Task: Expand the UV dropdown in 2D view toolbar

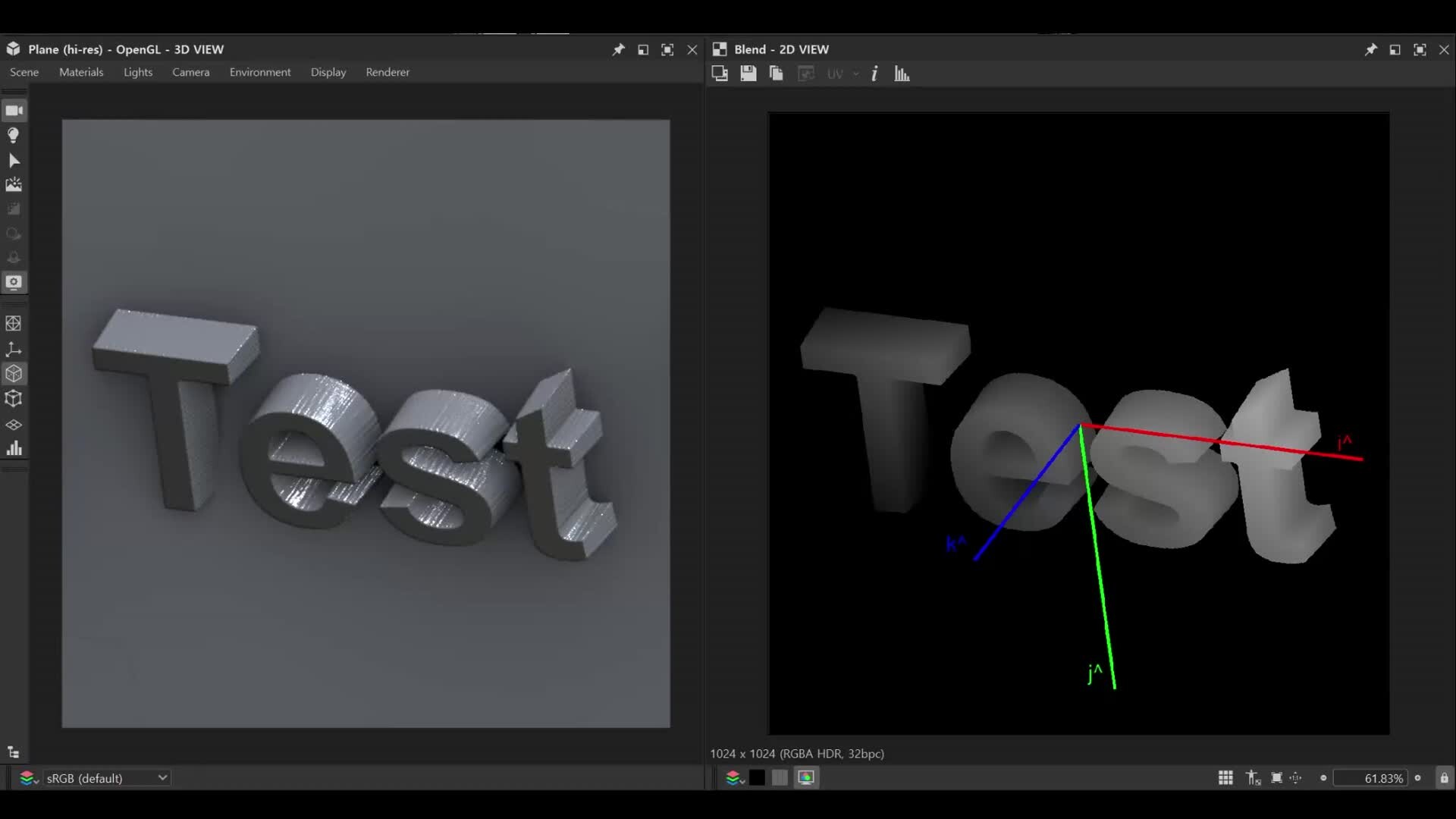Action: click(x=855, y=74)
